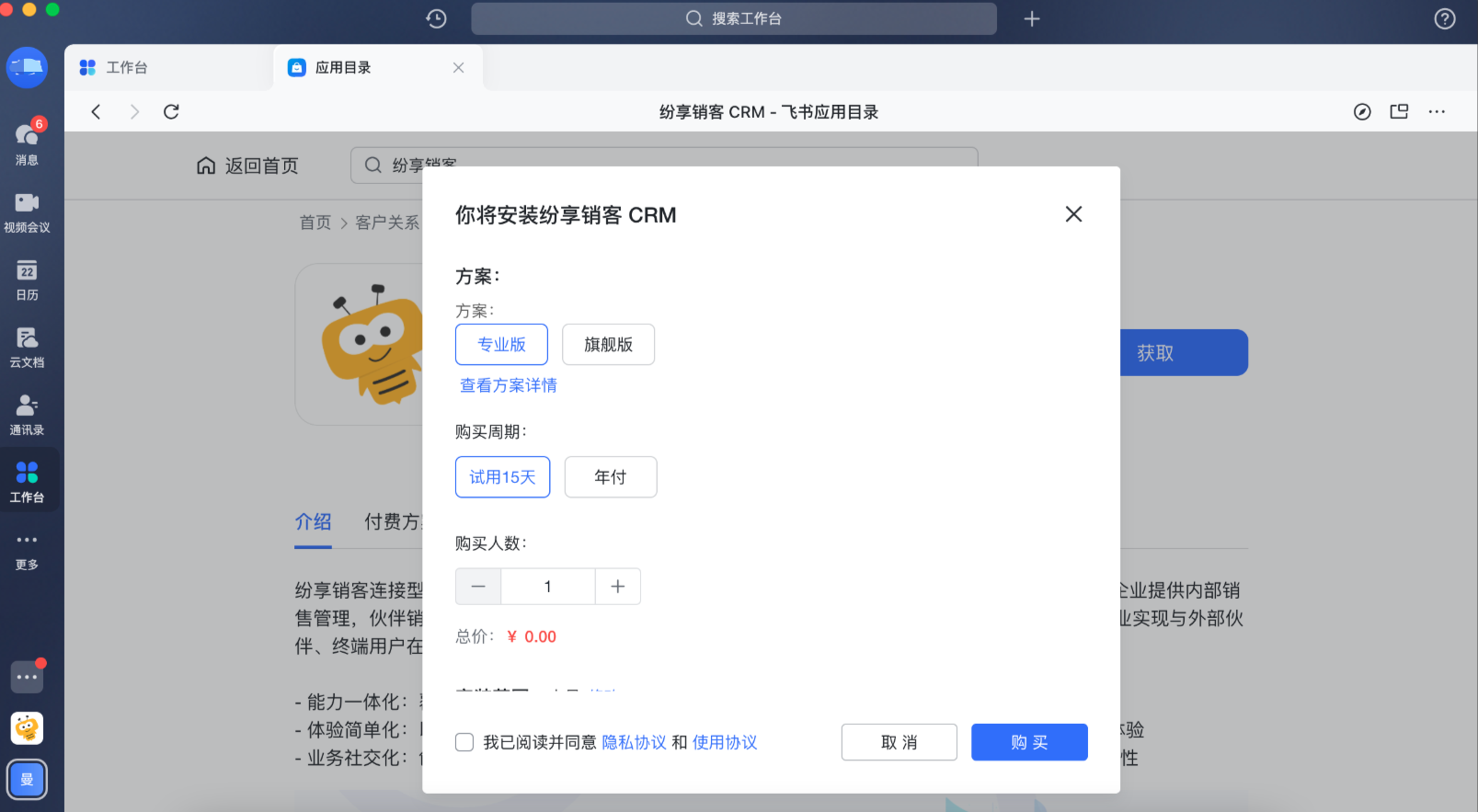Viewport: 1478px width, 812px height.
Task: Open the 使用协议 link
Action: point(725,742)
